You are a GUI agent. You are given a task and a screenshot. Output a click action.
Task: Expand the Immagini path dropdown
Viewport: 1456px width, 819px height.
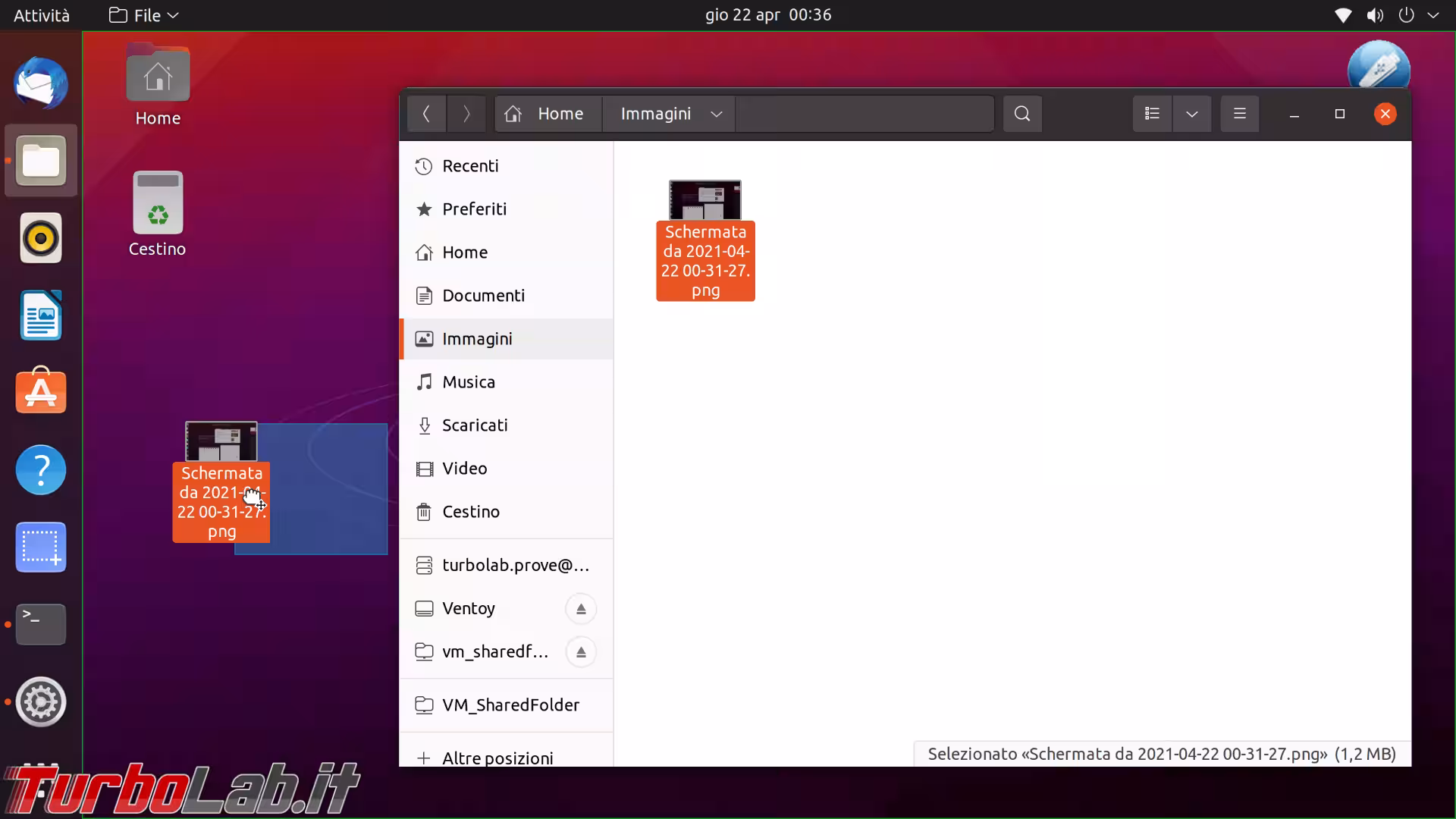click(x=716, y=114)
